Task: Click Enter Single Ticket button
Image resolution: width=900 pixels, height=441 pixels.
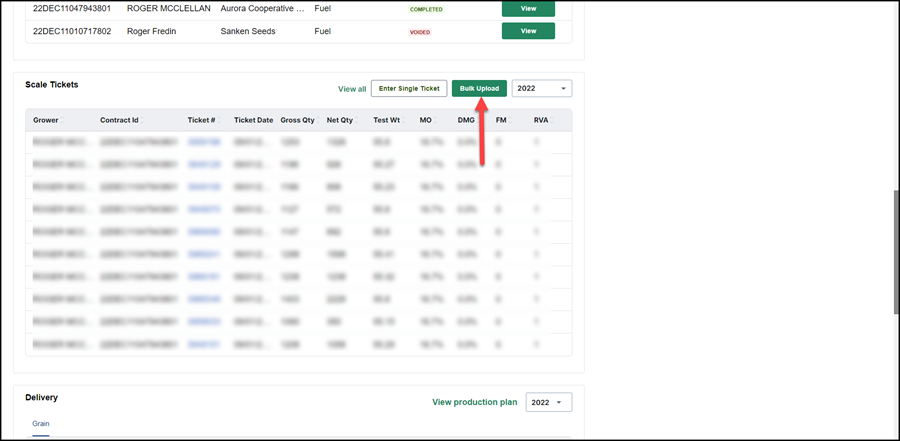Action: (409, 88)
